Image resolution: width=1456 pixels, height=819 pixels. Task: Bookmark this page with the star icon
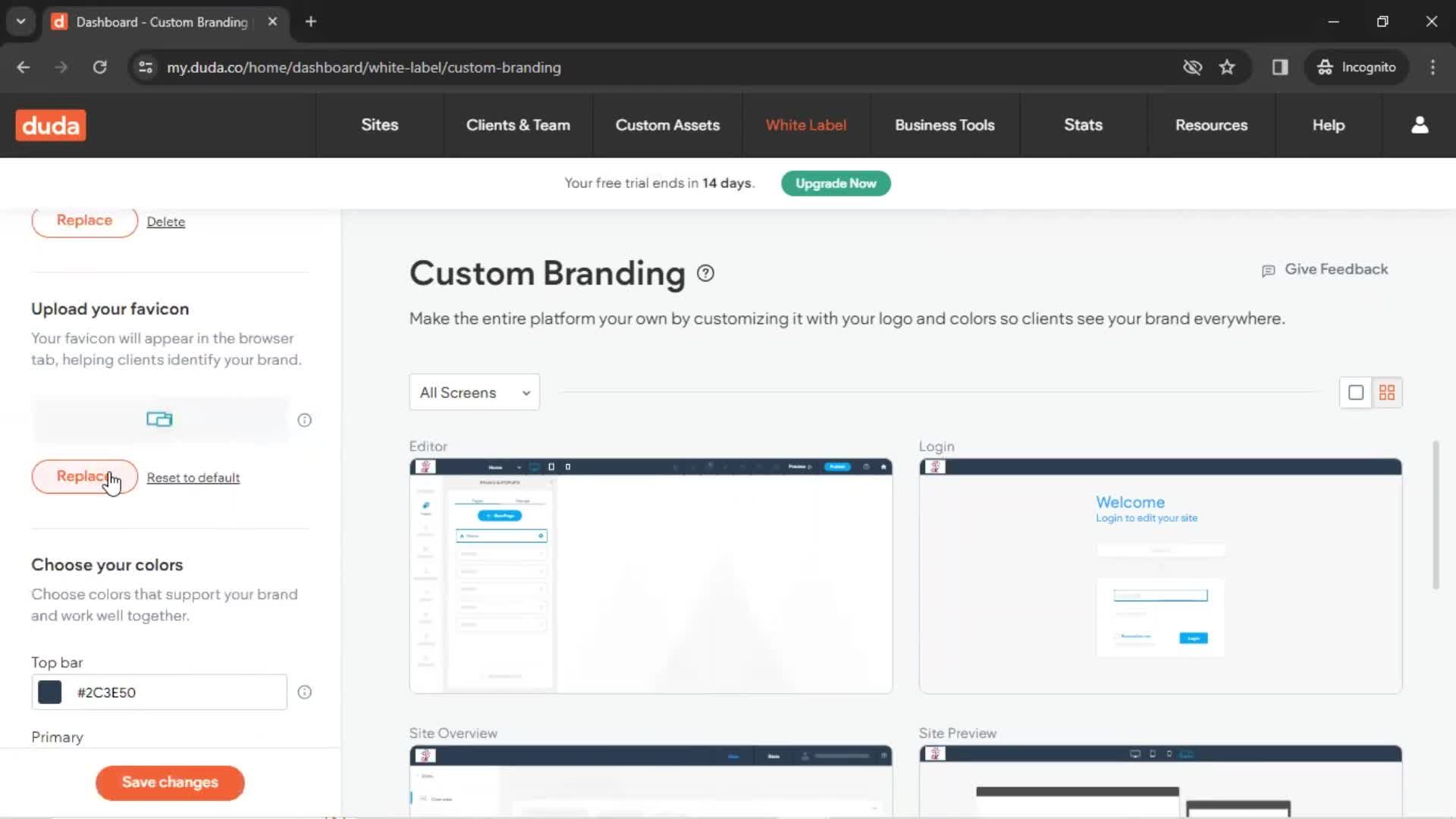pos(1227,67)
